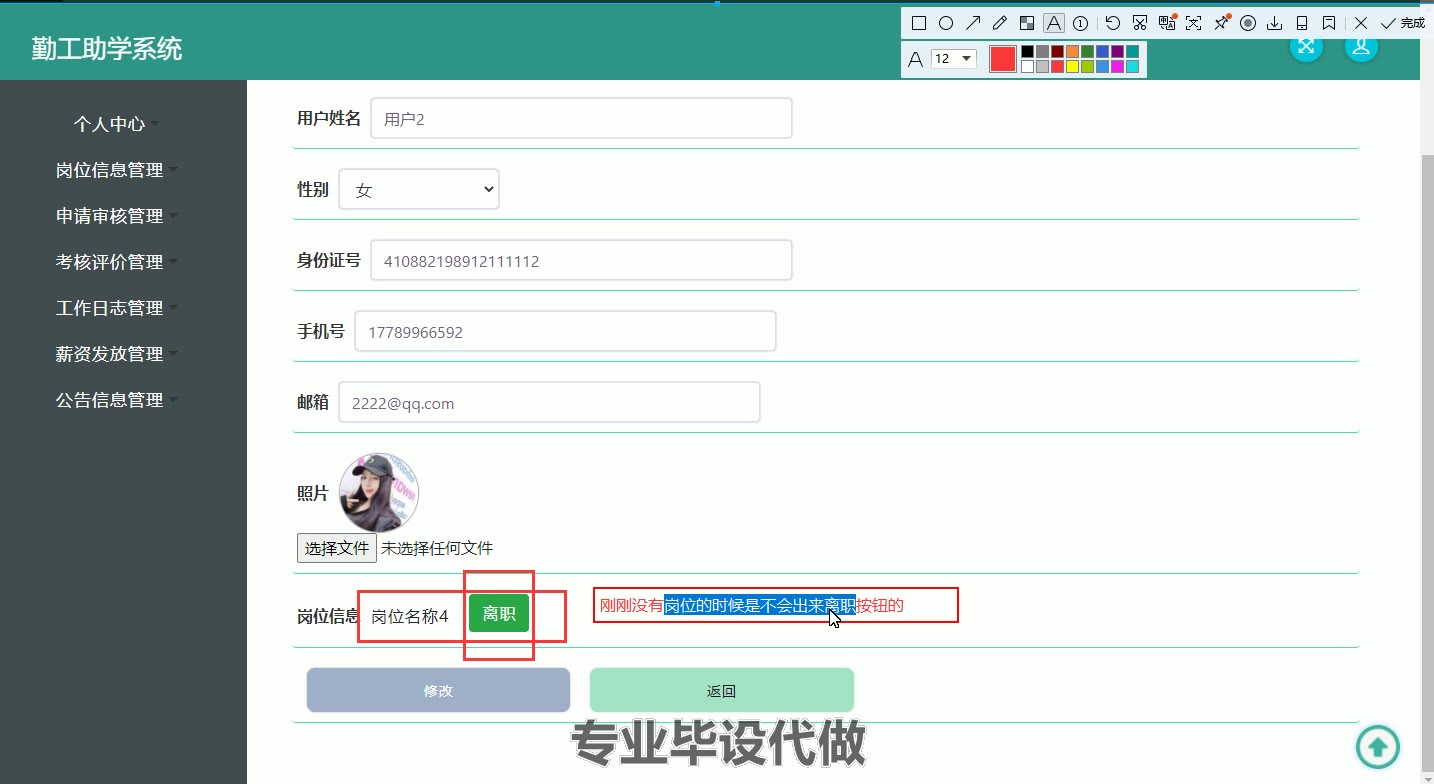This screenshot has width=1434, height=784.
Task: Choose the dark green color swatch
Action: tap(1087, 51)
